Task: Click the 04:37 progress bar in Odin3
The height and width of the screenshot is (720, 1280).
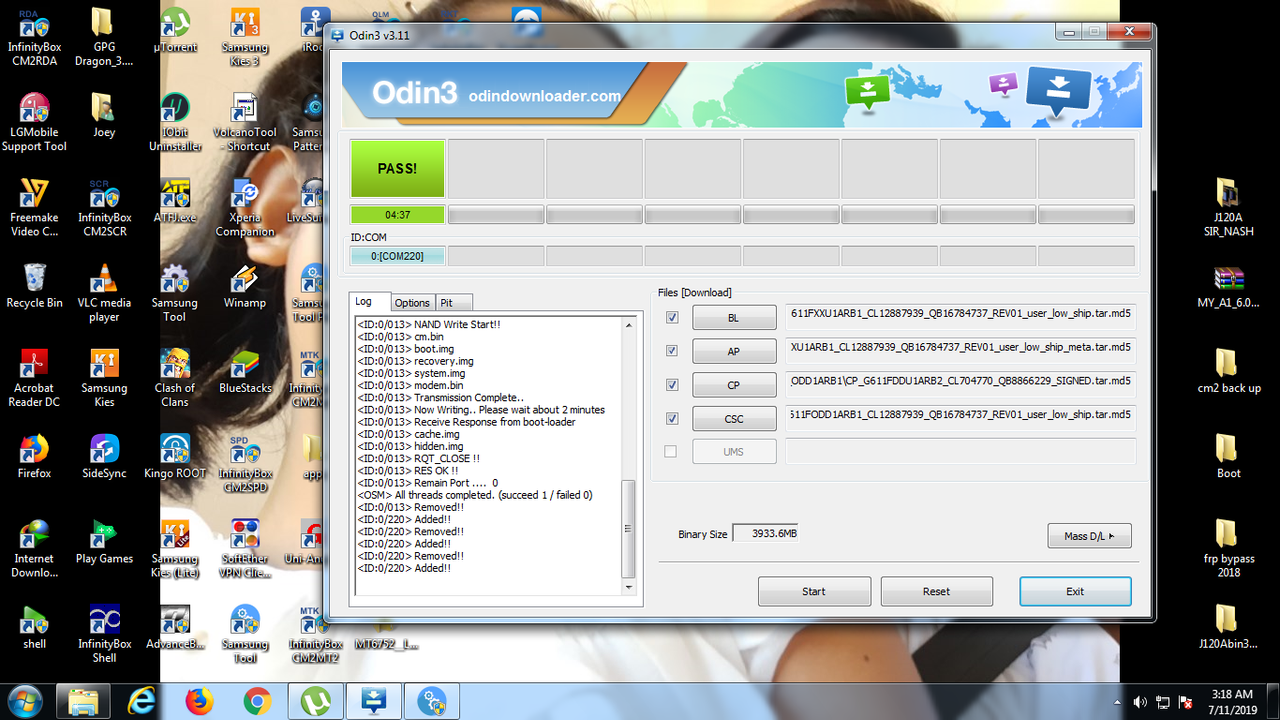Action: coord(397,215)
